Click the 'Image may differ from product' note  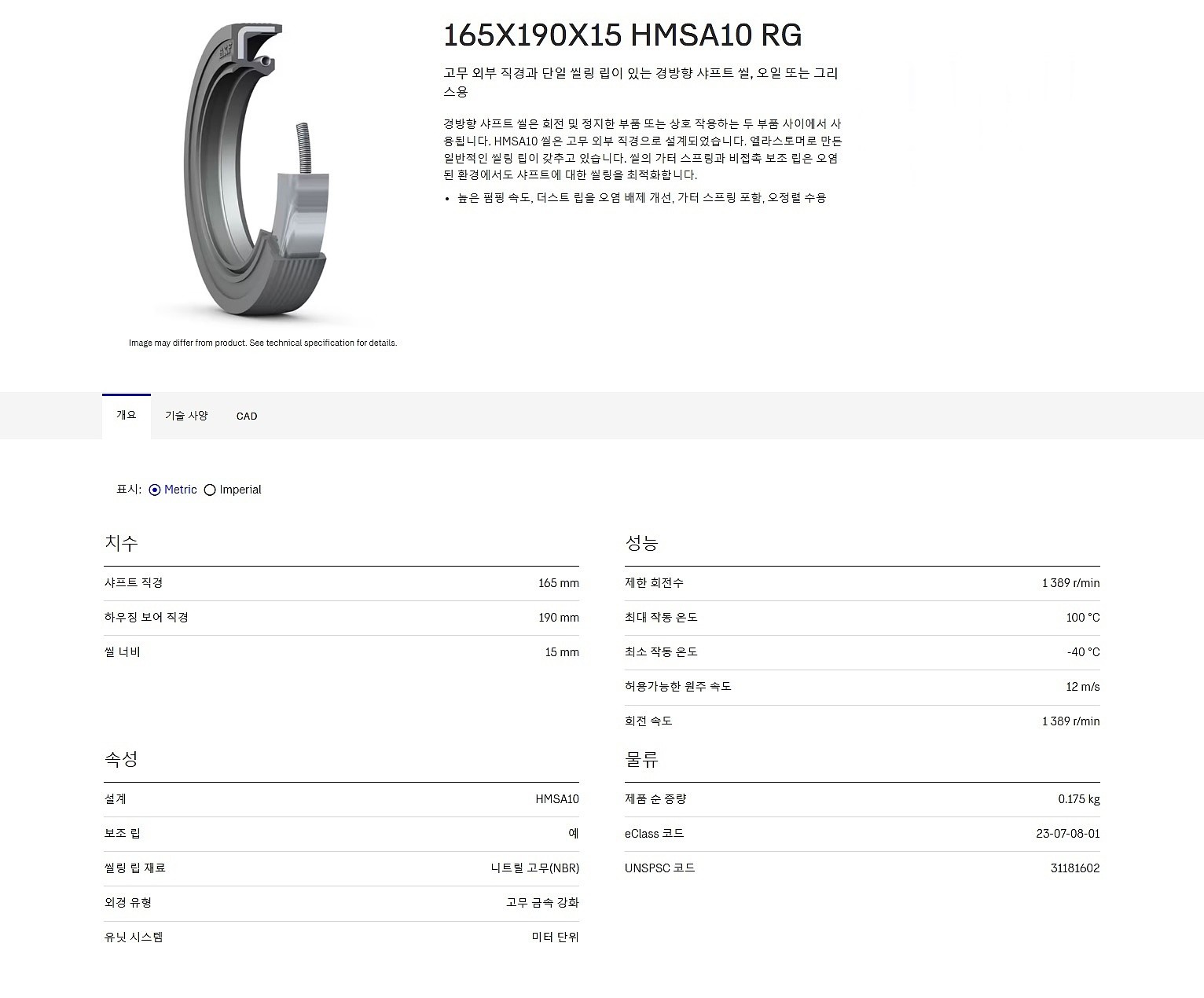(x=262, y=343)
